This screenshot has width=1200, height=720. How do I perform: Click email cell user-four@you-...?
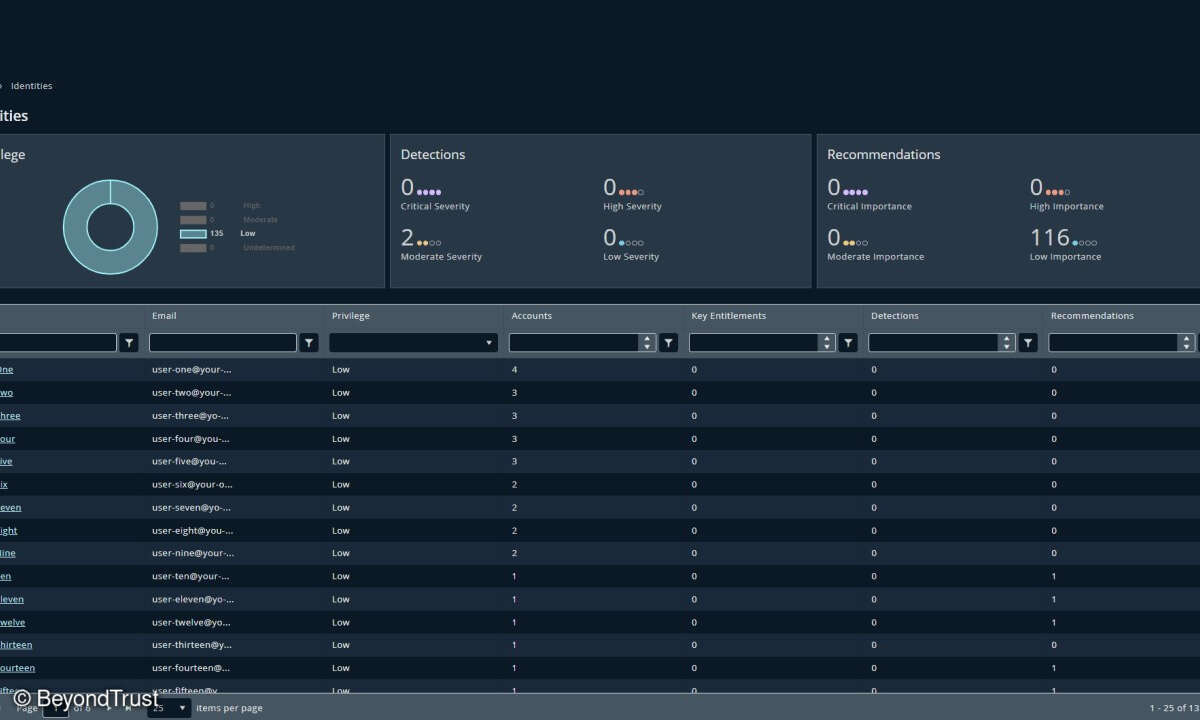191,439
